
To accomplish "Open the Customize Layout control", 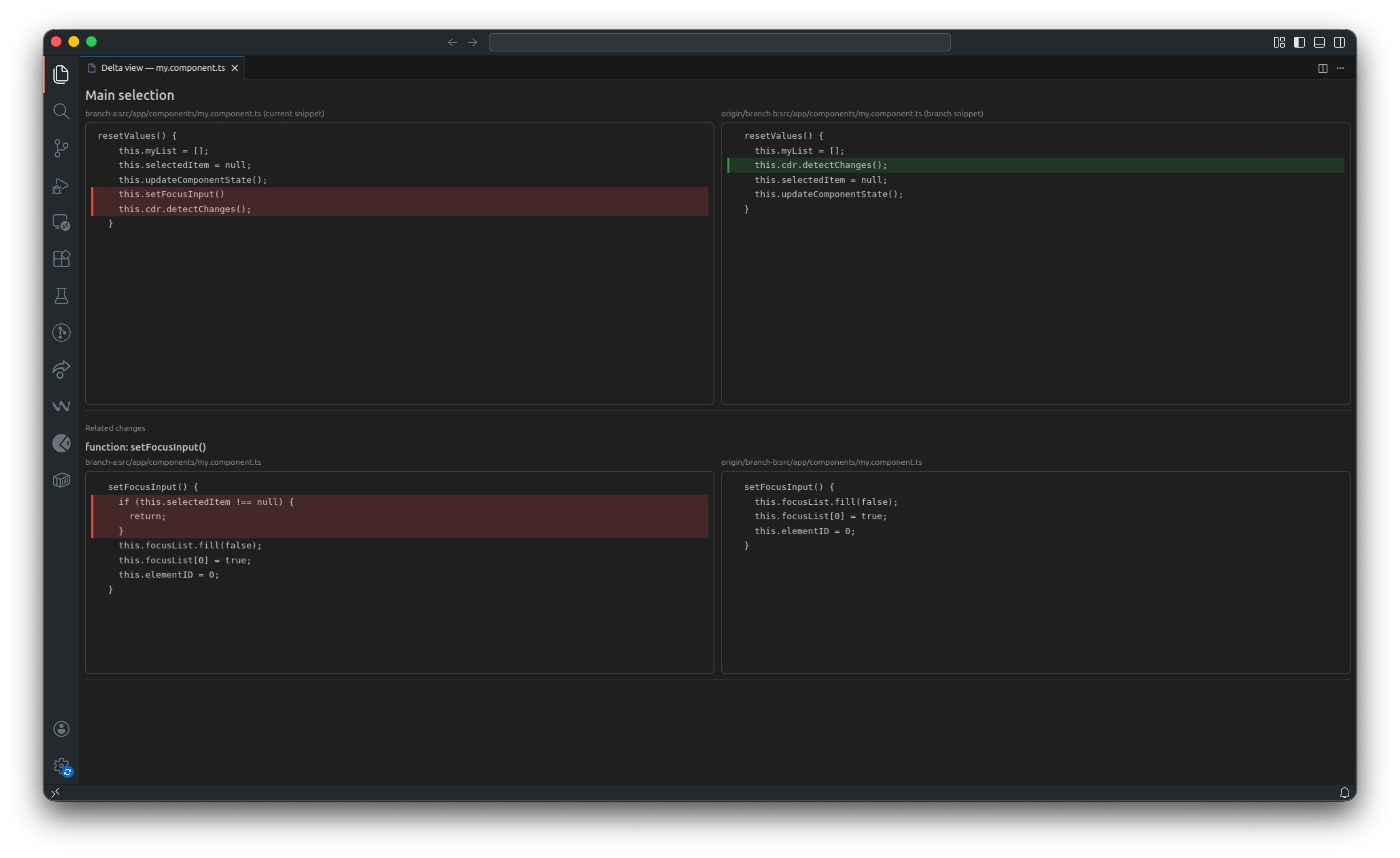I will [1279, 42].
